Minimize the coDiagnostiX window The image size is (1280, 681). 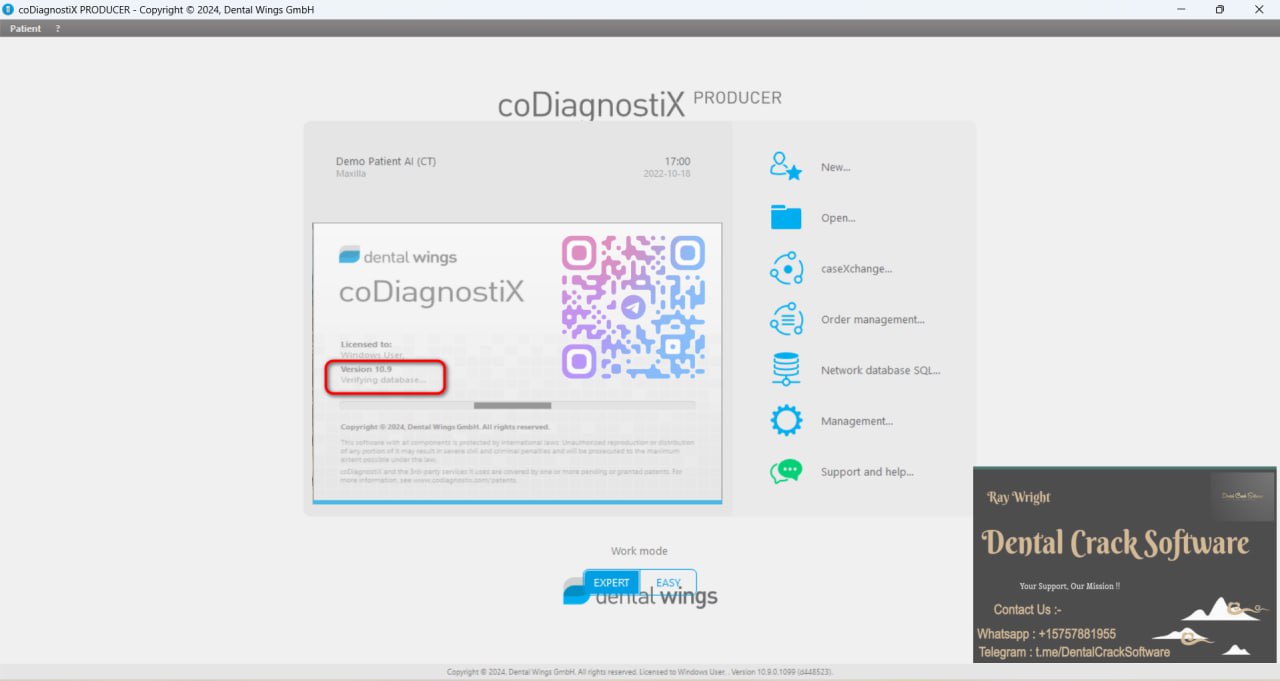point(1181,9)
